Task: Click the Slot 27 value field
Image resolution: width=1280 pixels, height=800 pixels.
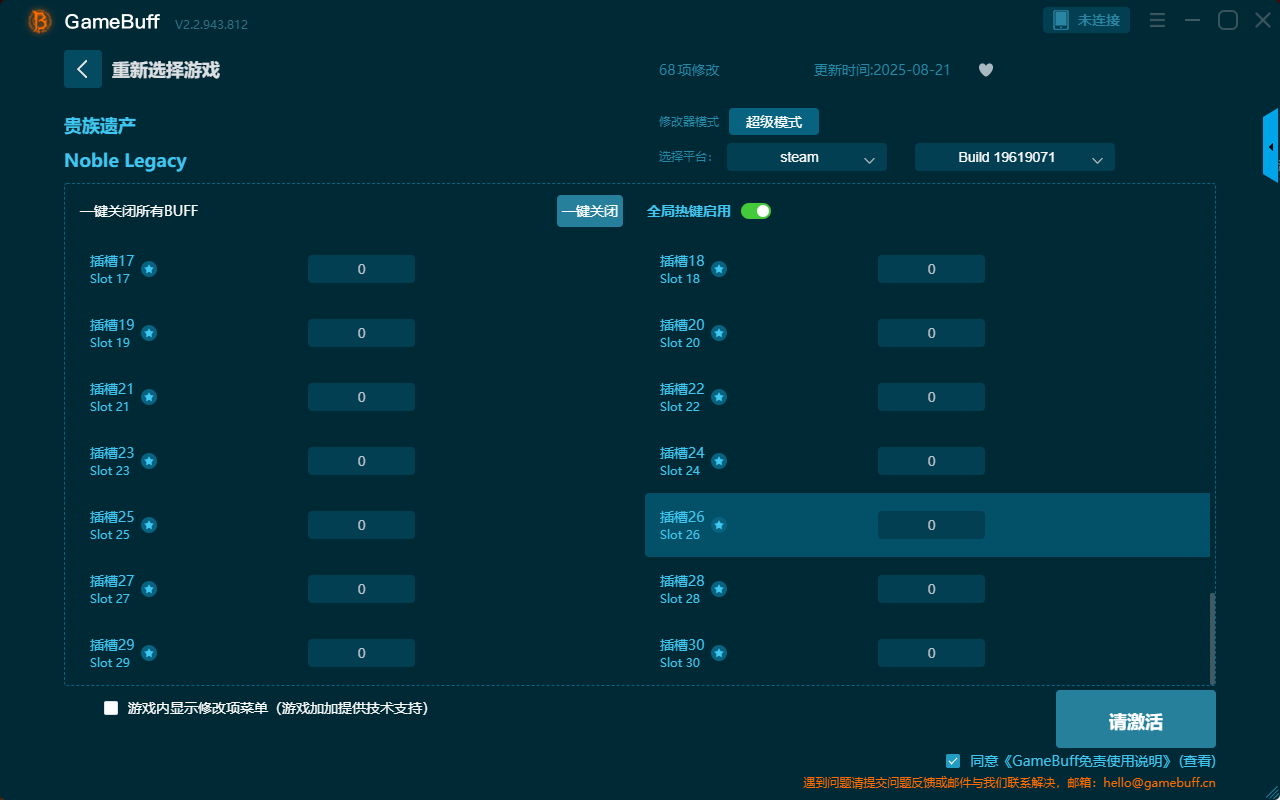Action: coord(361,589)
